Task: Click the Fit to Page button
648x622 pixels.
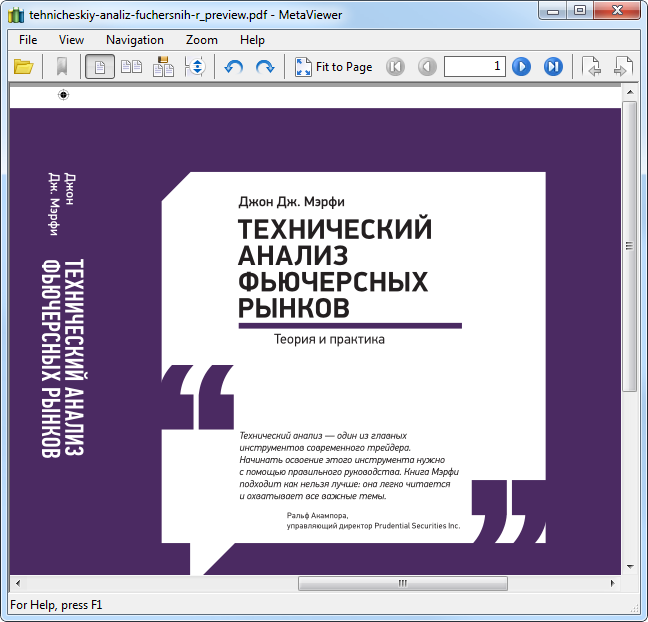Action: pyautogui.click(x=334, y=67)
